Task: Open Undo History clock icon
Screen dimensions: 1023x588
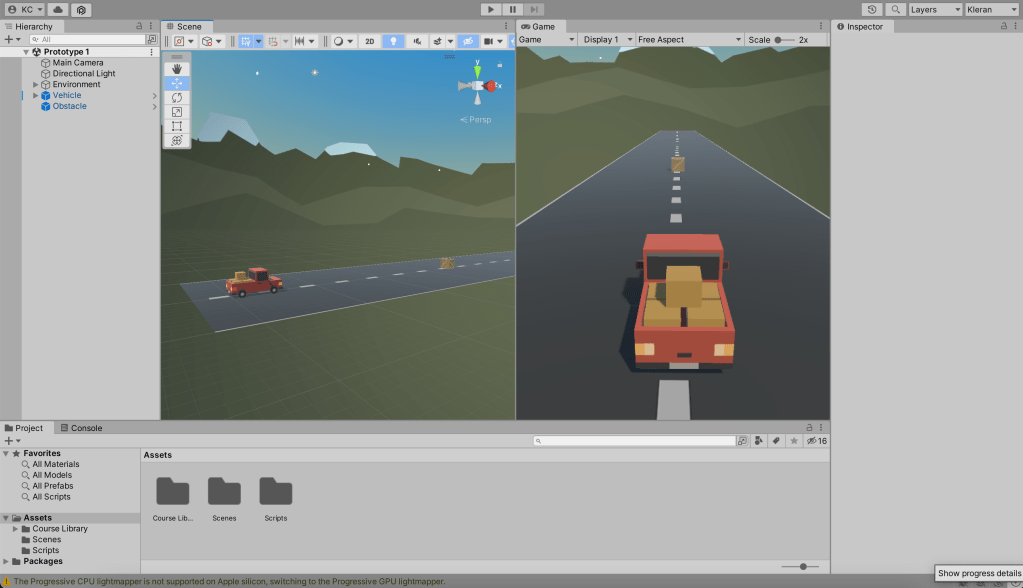Action: click(x=871, y=9)
